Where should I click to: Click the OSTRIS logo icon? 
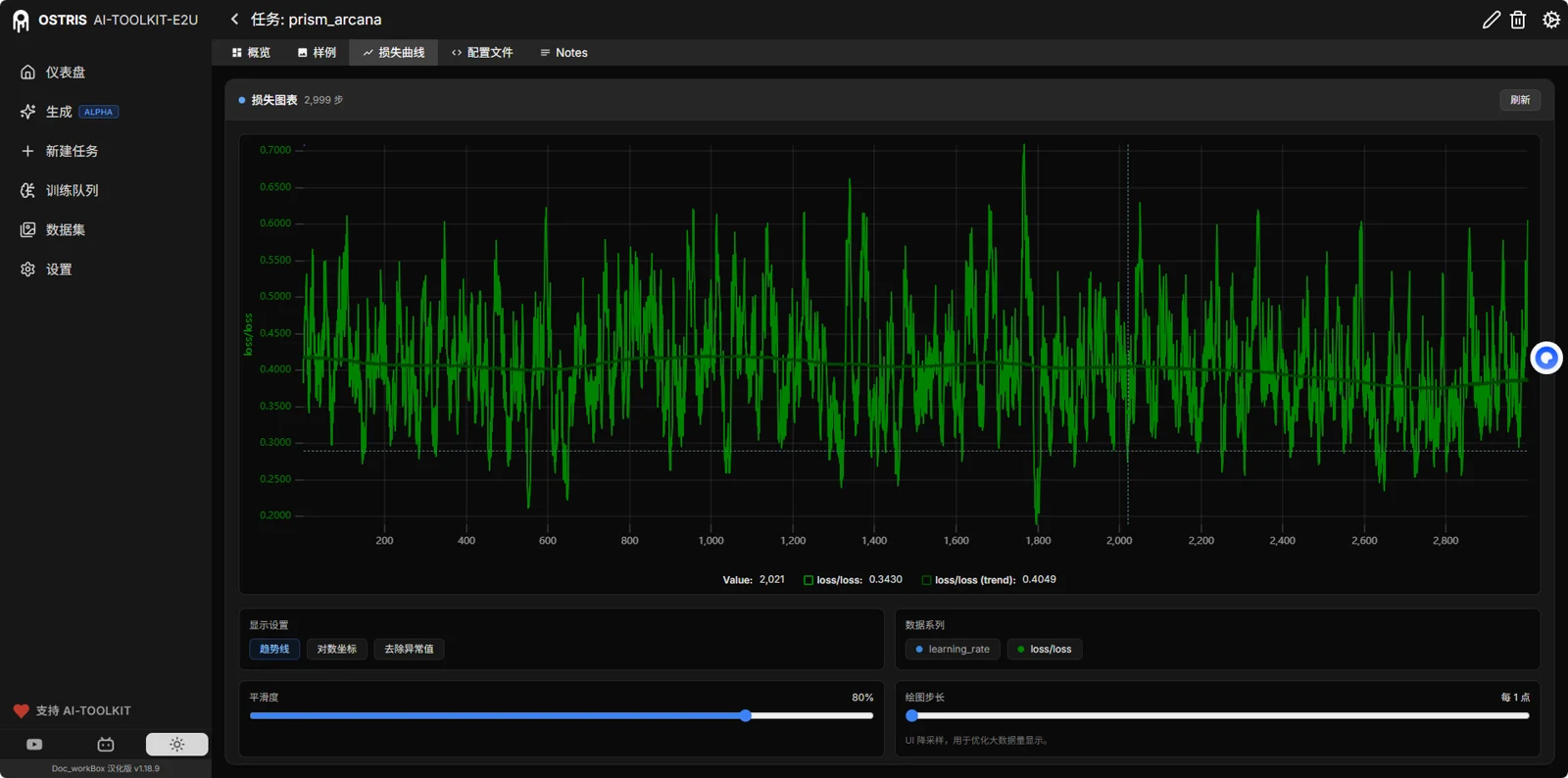(21, 20)
